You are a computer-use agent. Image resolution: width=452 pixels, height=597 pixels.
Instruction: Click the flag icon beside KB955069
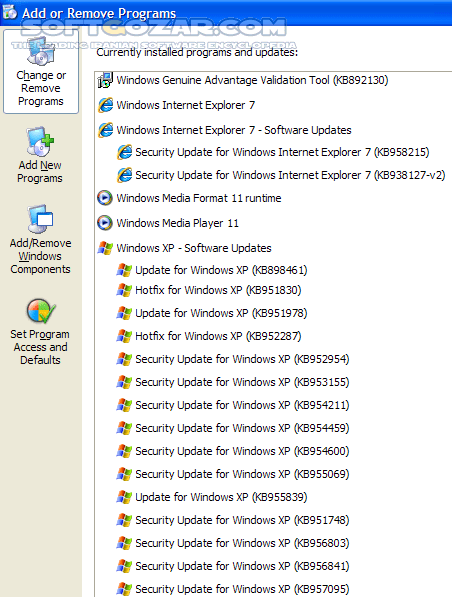click(124, 474)
